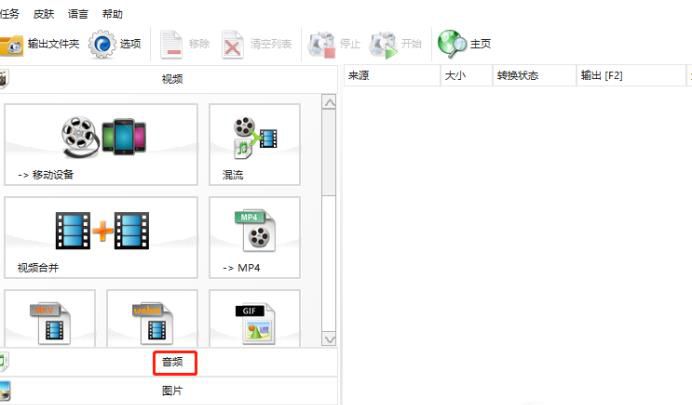Click the 移除 remove button
This screenshot has height=405, width=692.
[185, 44]
